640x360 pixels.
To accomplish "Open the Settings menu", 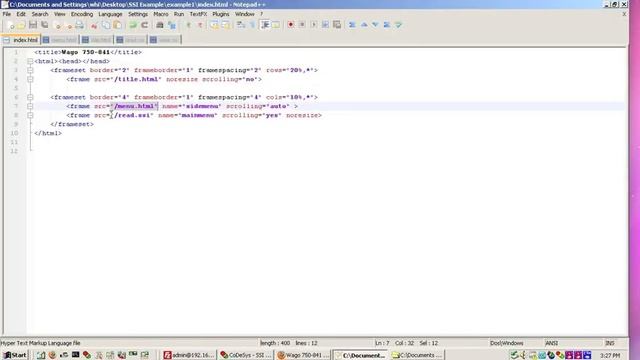I will pyautogui.click(x=138, y=14).
